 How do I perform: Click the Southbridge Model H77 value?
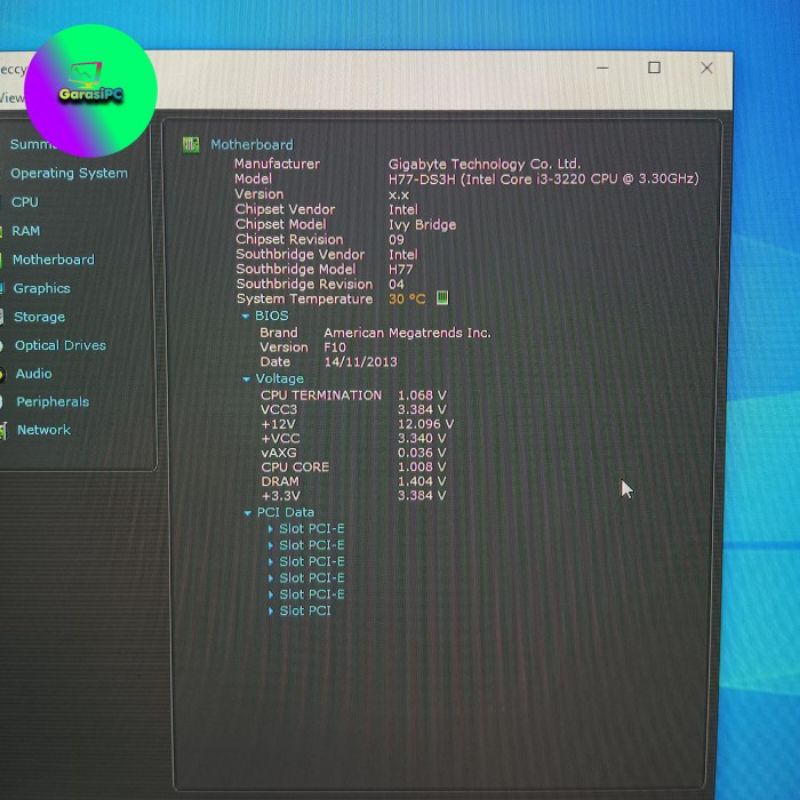click(x=401, y=269)
